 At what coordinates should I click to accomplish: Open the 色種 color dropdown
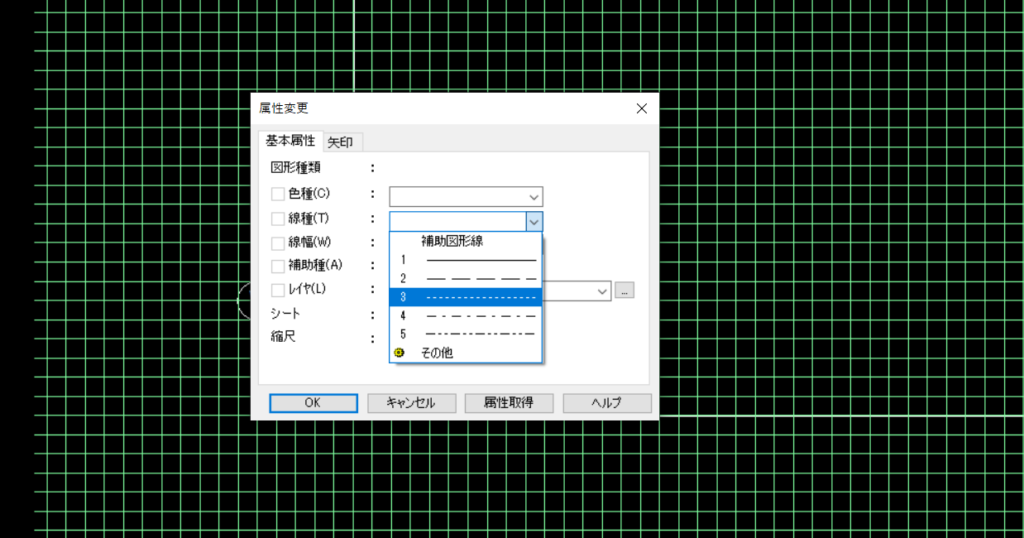tap(534, 197)
